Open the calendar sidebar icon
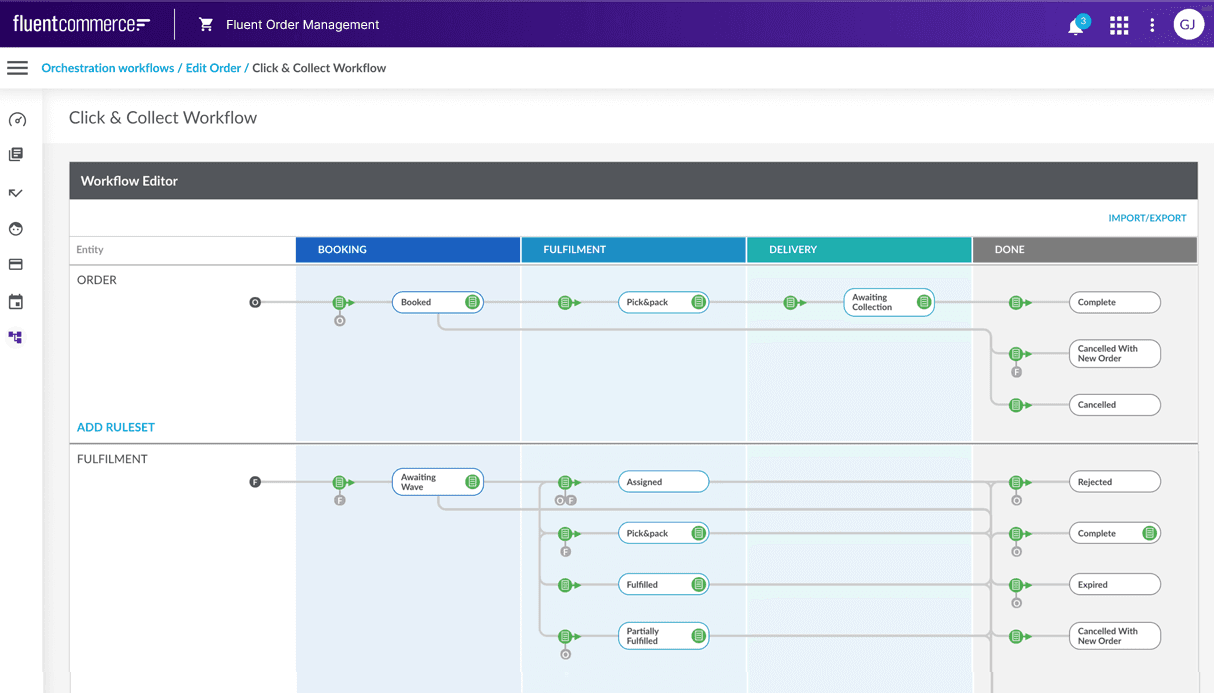This screenshot has height=693, width=1214. pos(16,302)
